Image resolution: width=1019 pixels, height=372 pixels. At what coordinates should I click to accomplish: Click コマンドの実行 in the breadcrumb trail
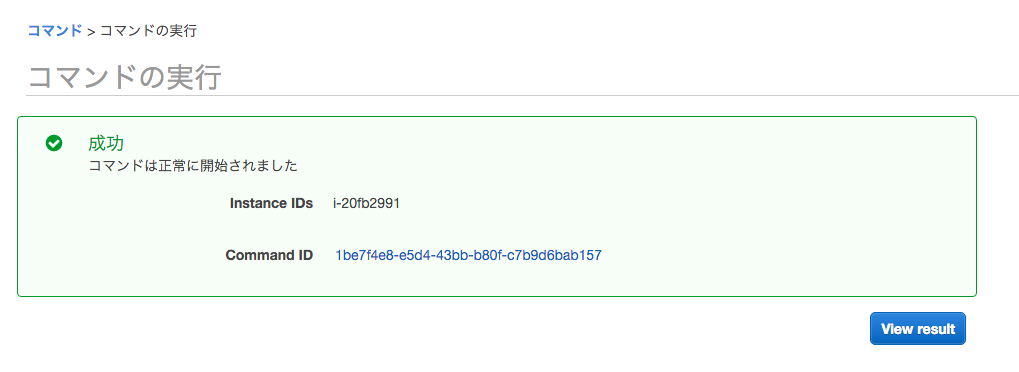(x=148, y=31)
